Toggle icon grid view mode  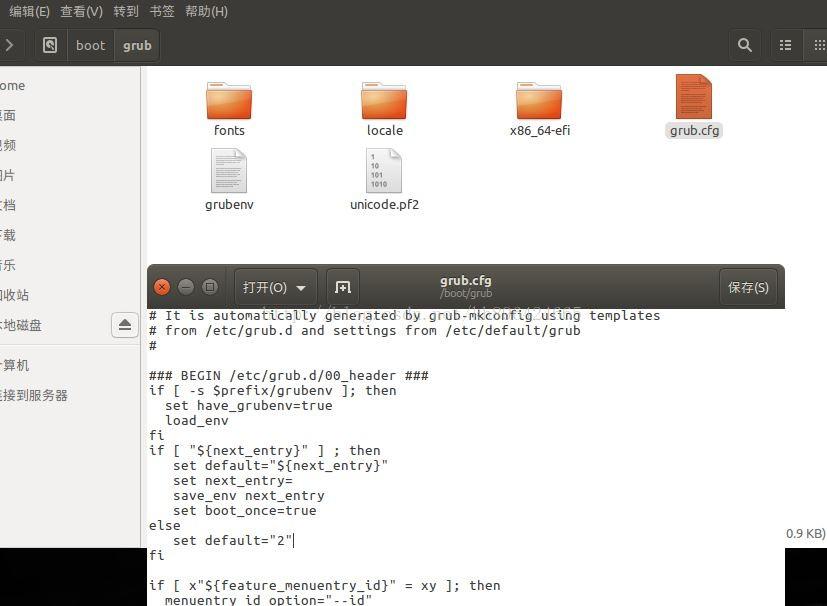click(821, 45)
